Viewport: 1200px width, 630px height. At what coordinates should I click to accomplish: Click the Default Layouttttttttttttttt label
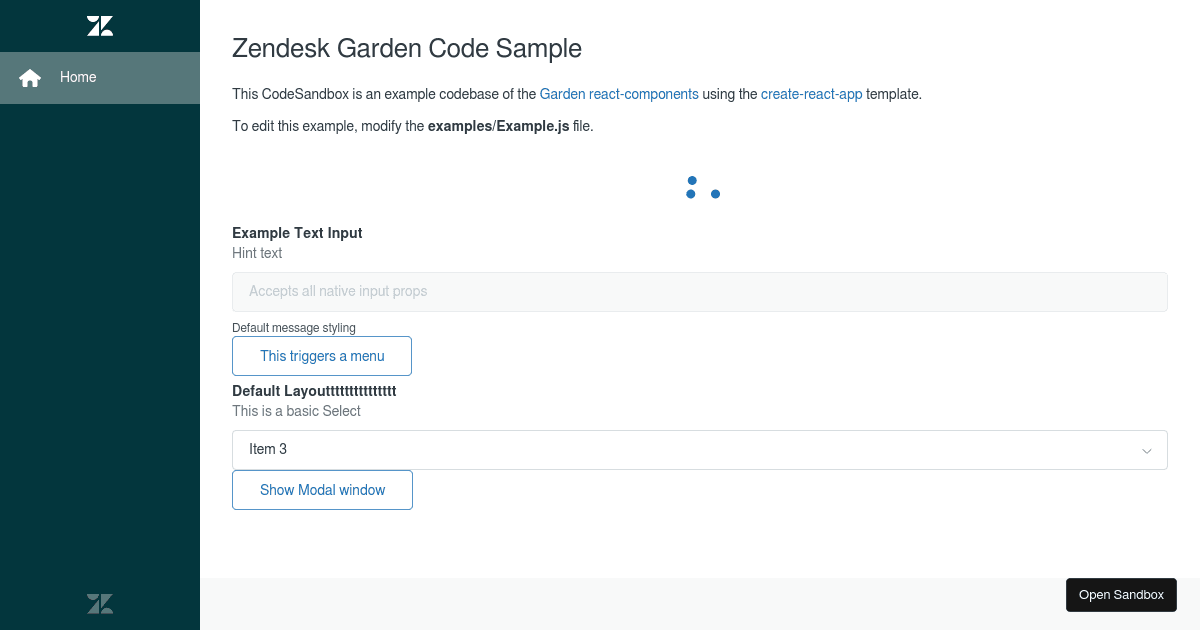pos(314,391)
